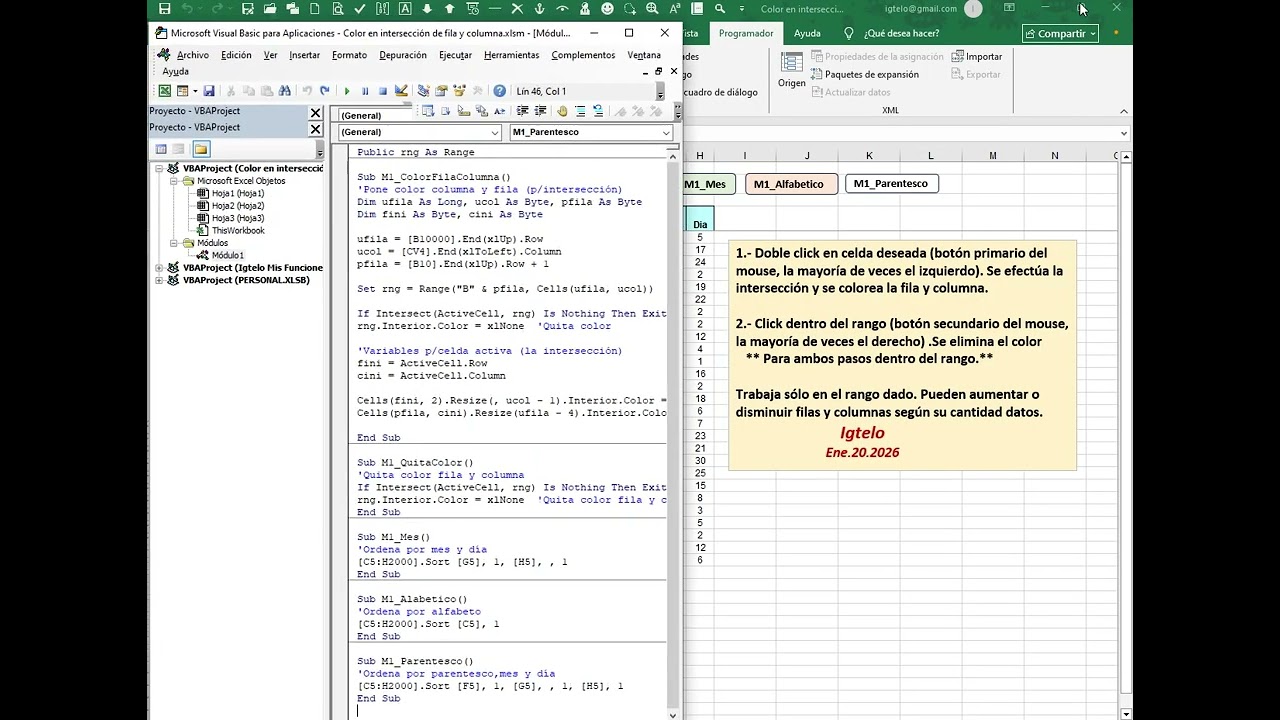The image size is (1280, 720).
Task: Click the smiley face icon in Excel toolbar
Action: (607, 9)
